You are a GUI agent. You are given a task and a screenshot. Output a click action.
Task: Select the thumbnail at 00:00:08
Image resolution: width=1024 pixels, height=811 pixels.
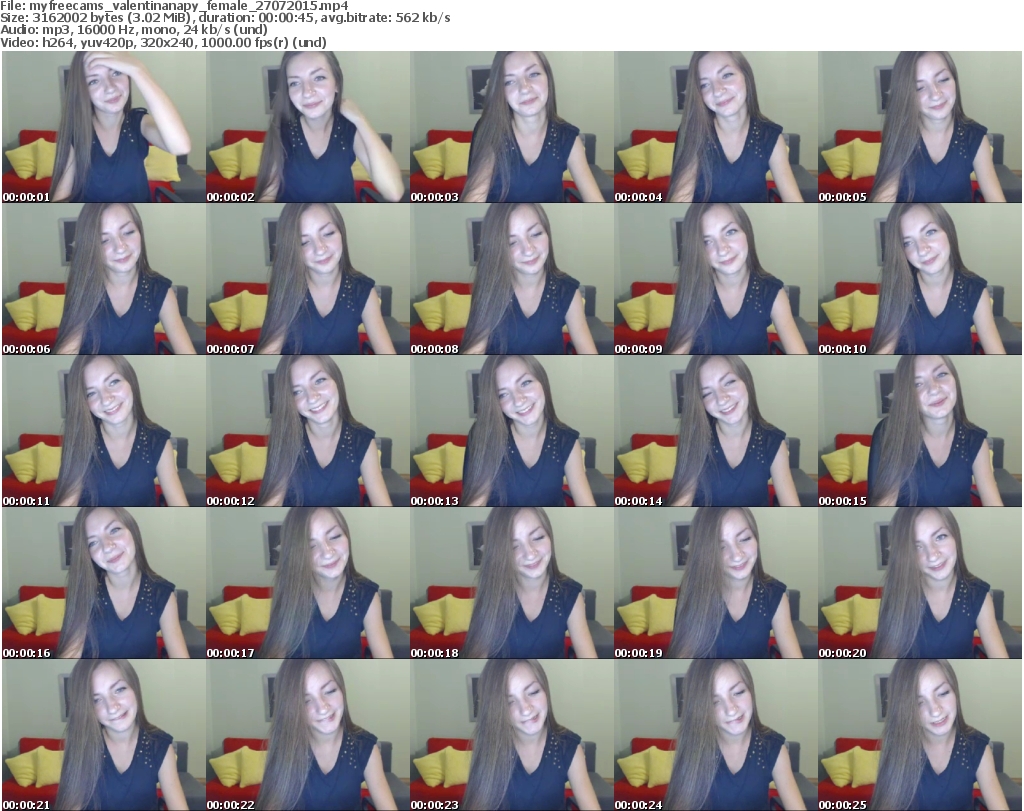(511, 279)
